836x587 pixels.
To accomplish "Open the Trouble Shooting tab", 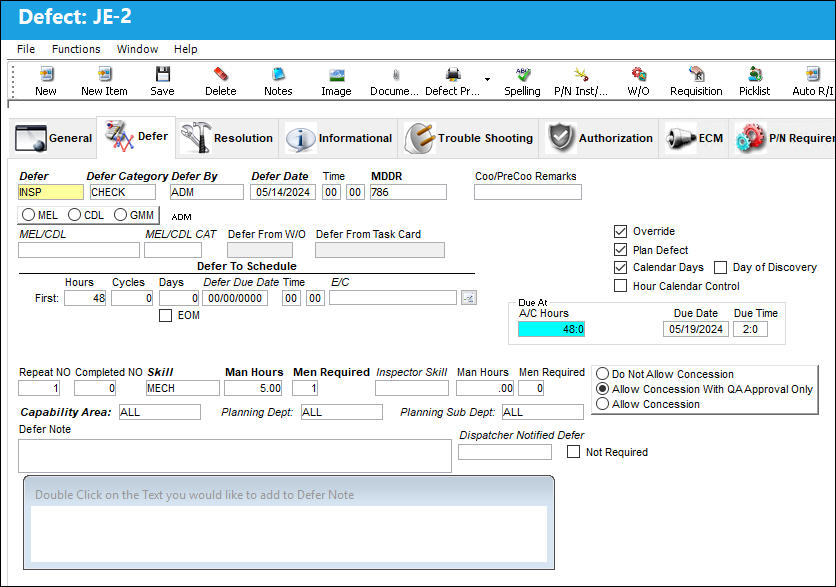I will 469,138.
